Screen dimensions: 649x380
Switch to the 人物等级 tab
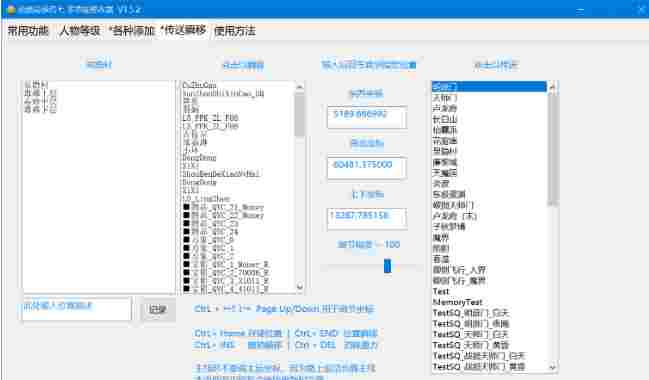tap(80, 31)
